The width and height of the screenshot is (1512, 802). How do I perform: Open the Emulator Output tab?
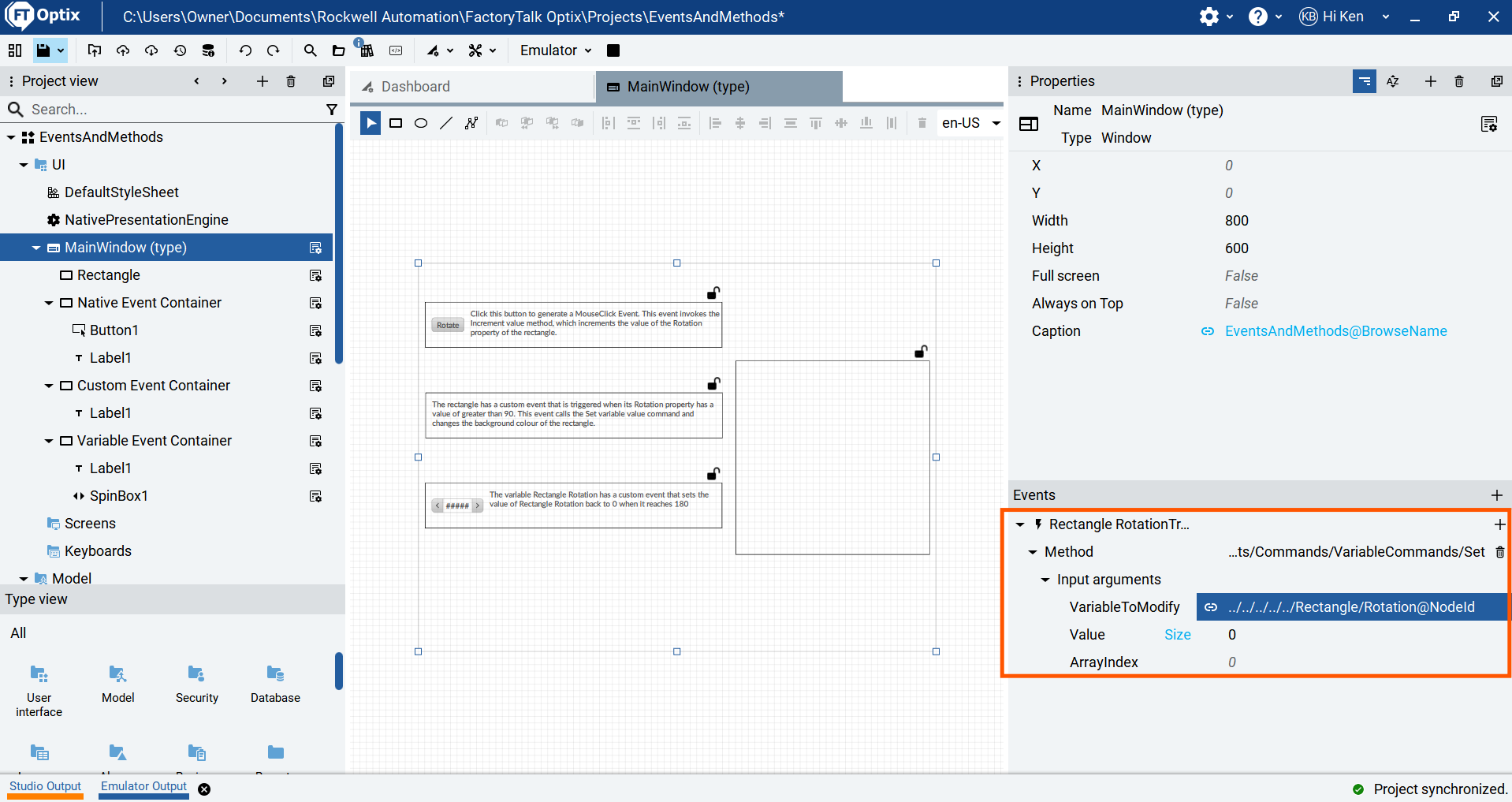tap(143, 786)
